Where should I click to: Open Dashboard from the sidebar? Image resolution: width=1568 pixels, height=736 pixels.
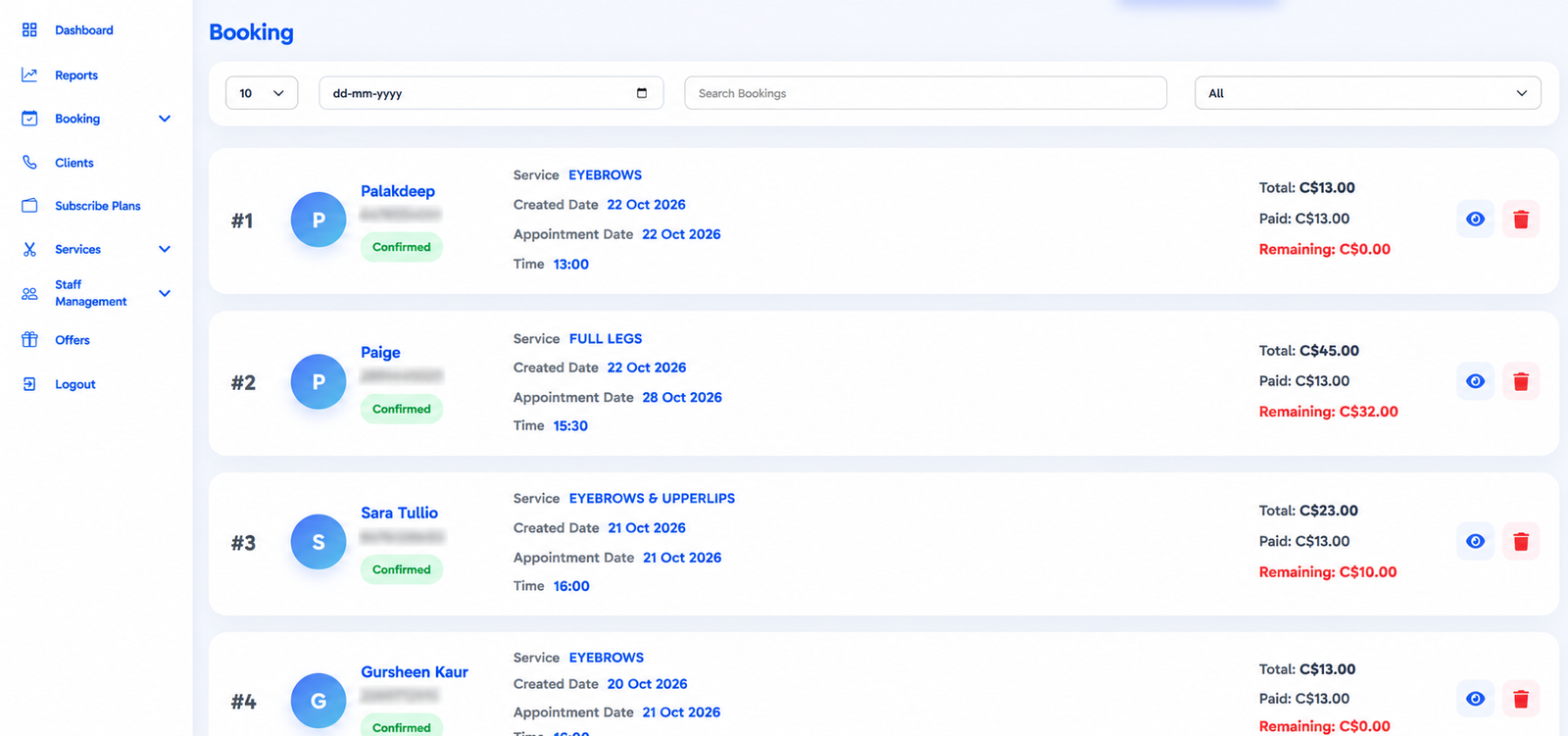tap(84, 30)
